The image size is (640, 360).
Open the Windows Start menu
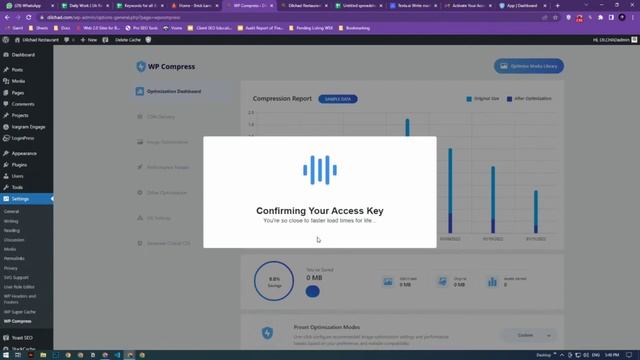[x=6, y=355]
